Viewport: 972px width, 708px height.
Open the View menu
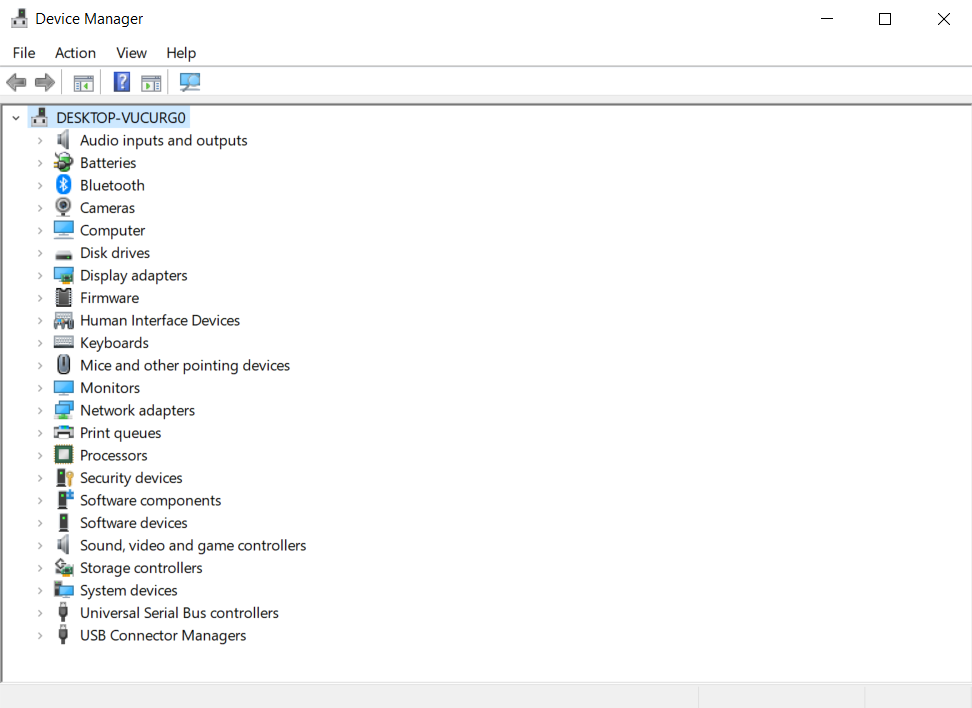[x=131, y=52]
